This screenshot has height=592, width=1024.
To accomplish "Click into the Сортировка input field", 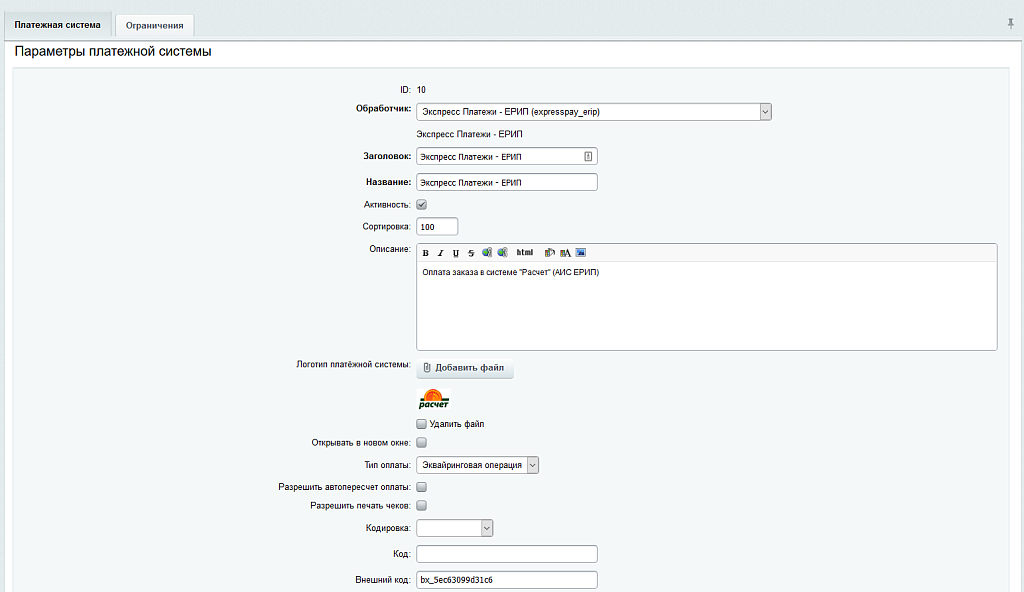I will click(x=437, y=227).
